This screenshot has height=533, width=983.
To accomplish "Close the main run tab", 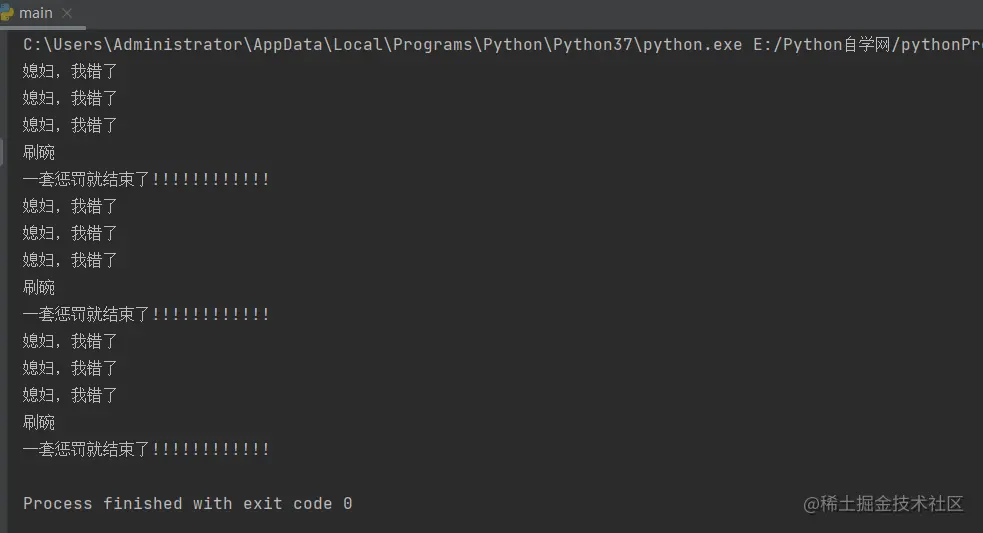I will pos(69,14).
